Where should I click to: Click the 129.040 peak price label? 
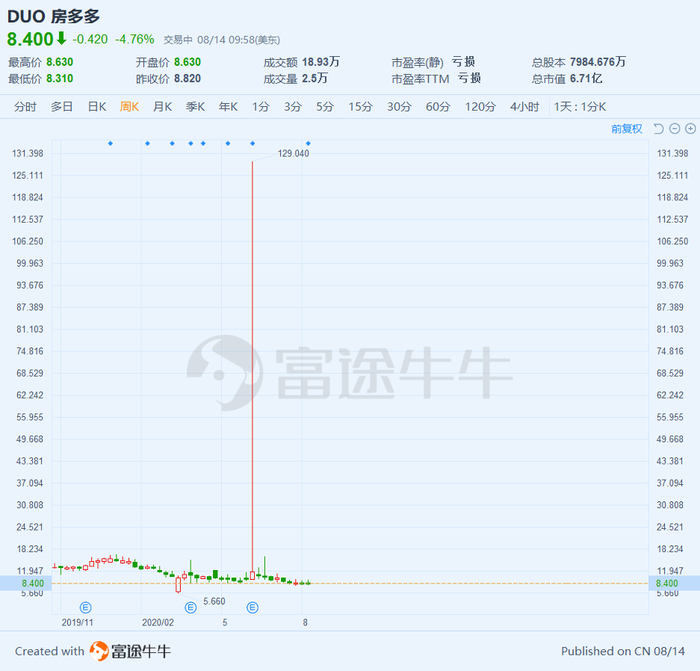(293, 154)
